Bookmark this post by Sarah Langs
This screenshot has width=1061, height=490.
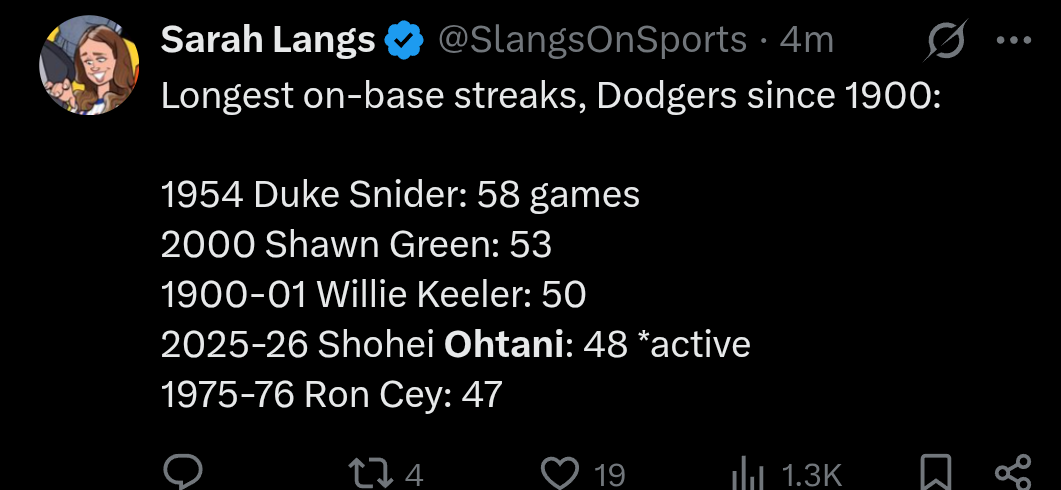click(937, 473)
